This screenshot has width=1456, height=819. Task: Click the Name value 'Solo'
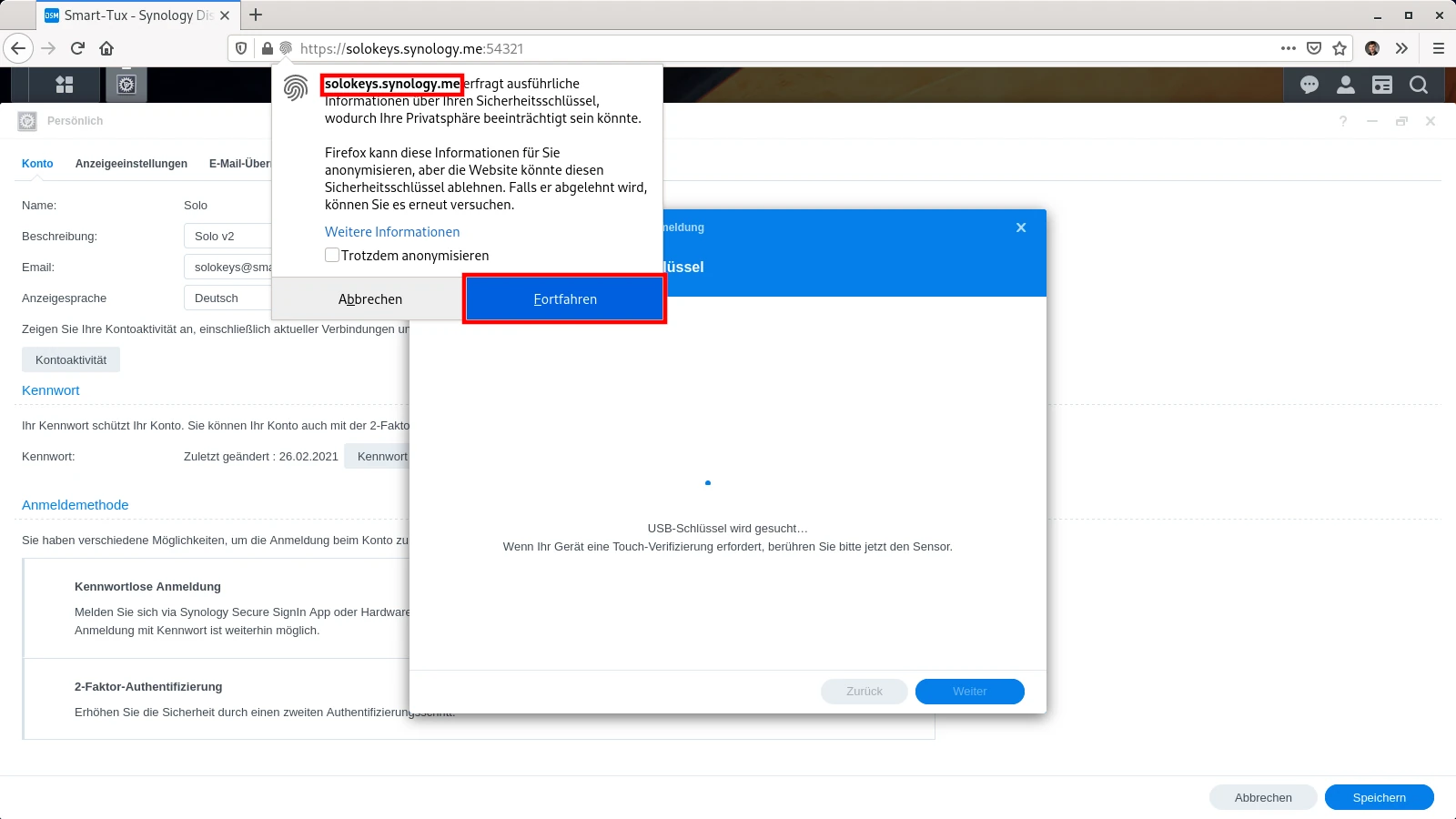[x=196, y=205]
